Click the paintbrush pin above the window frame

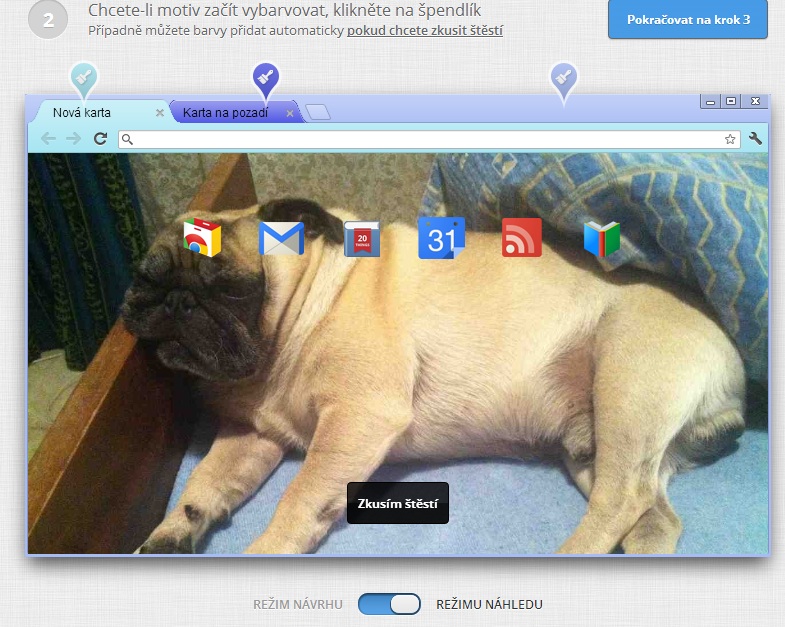pos(564,80)
